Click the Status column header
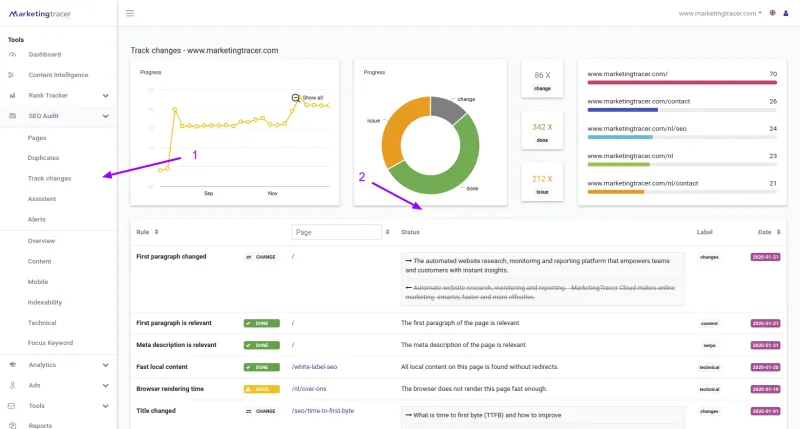This screenshot has height=429, width=800. (x=410, y=232)
